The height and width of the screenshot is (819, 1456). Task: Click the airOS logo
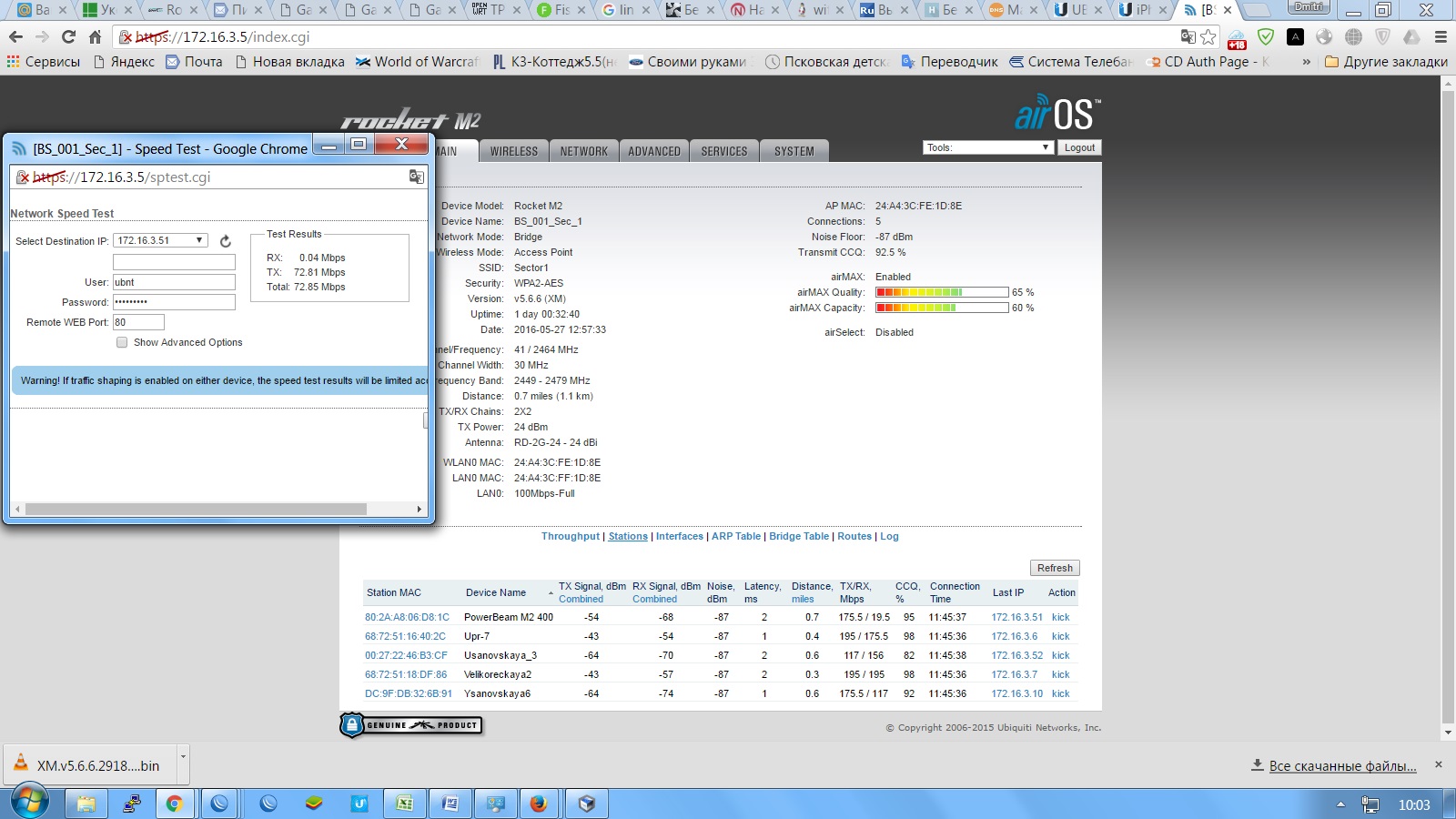(x=1057, y=114)
